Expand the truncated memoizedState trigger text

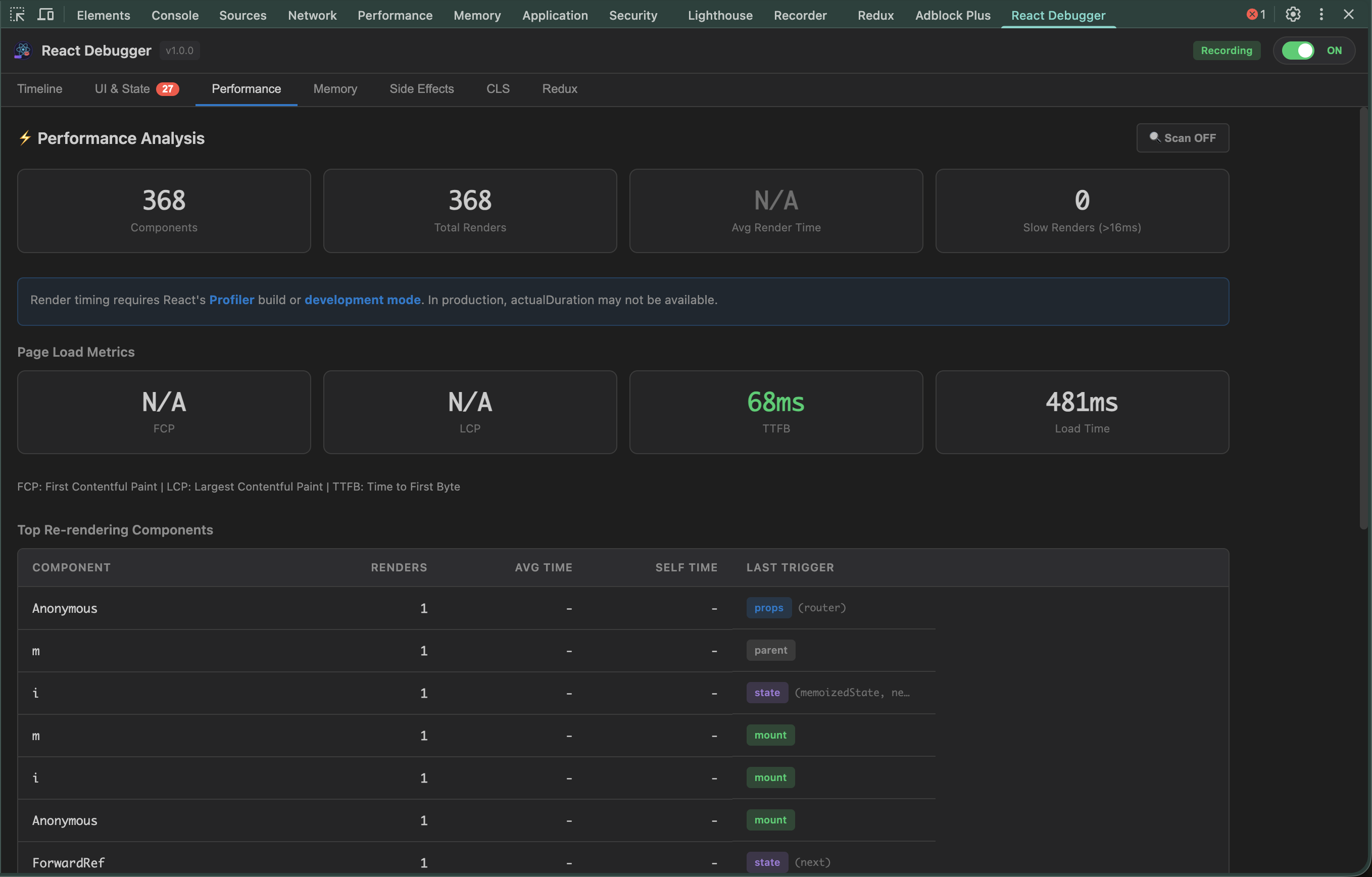[852, 693]
